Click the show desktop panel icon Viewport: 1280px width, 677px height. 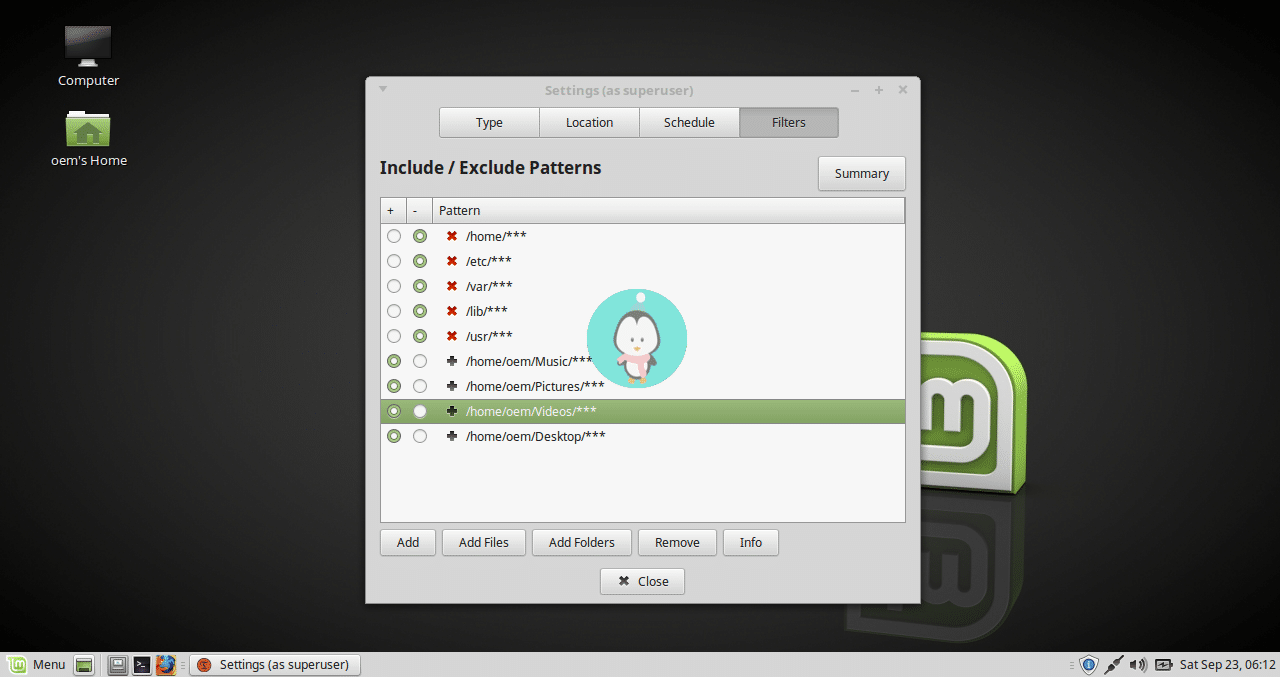[x=83, y=664]
